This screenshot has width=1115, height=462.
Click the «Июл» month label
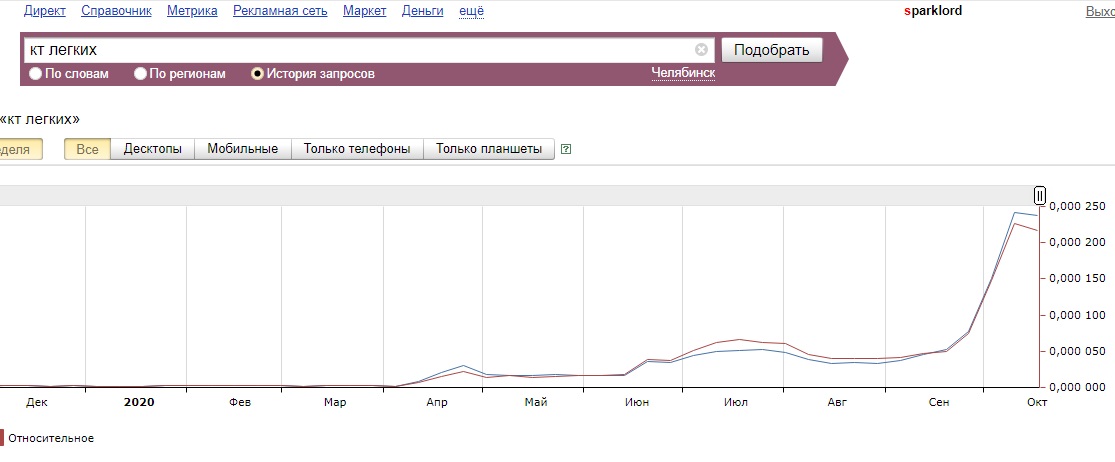tap(735, 402)
